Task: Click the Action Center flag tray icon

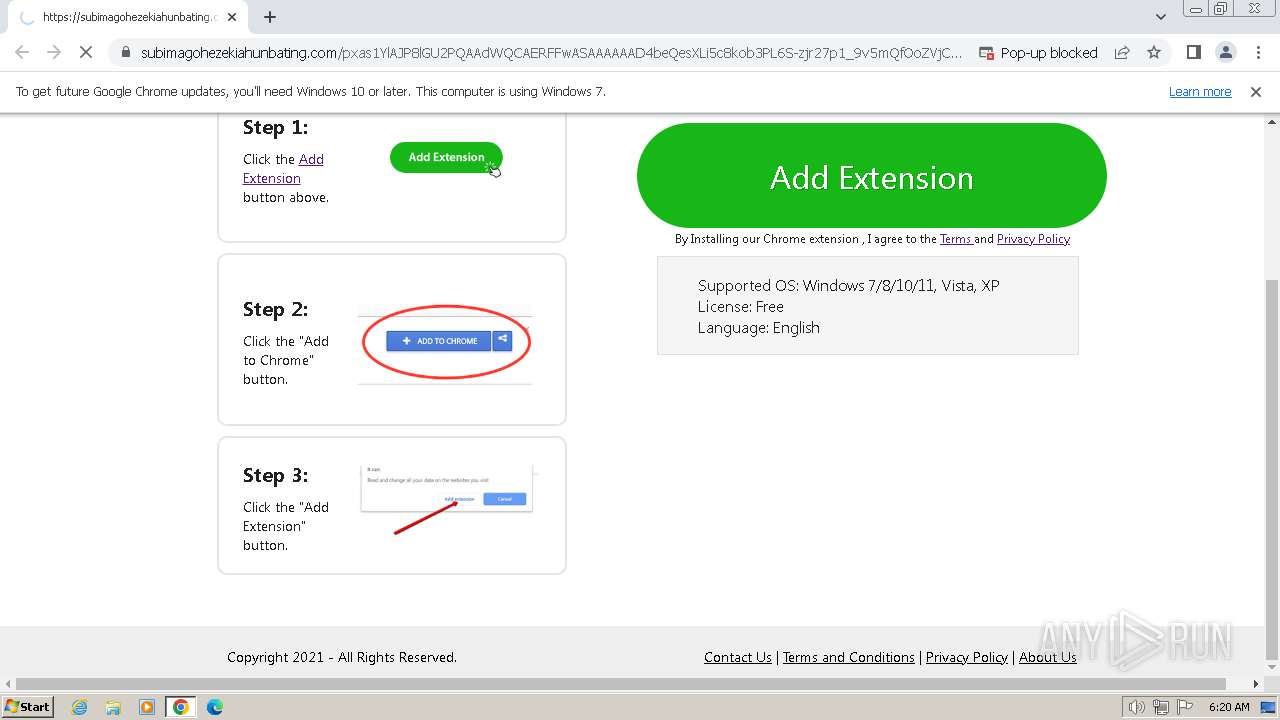Action: 1184,707
